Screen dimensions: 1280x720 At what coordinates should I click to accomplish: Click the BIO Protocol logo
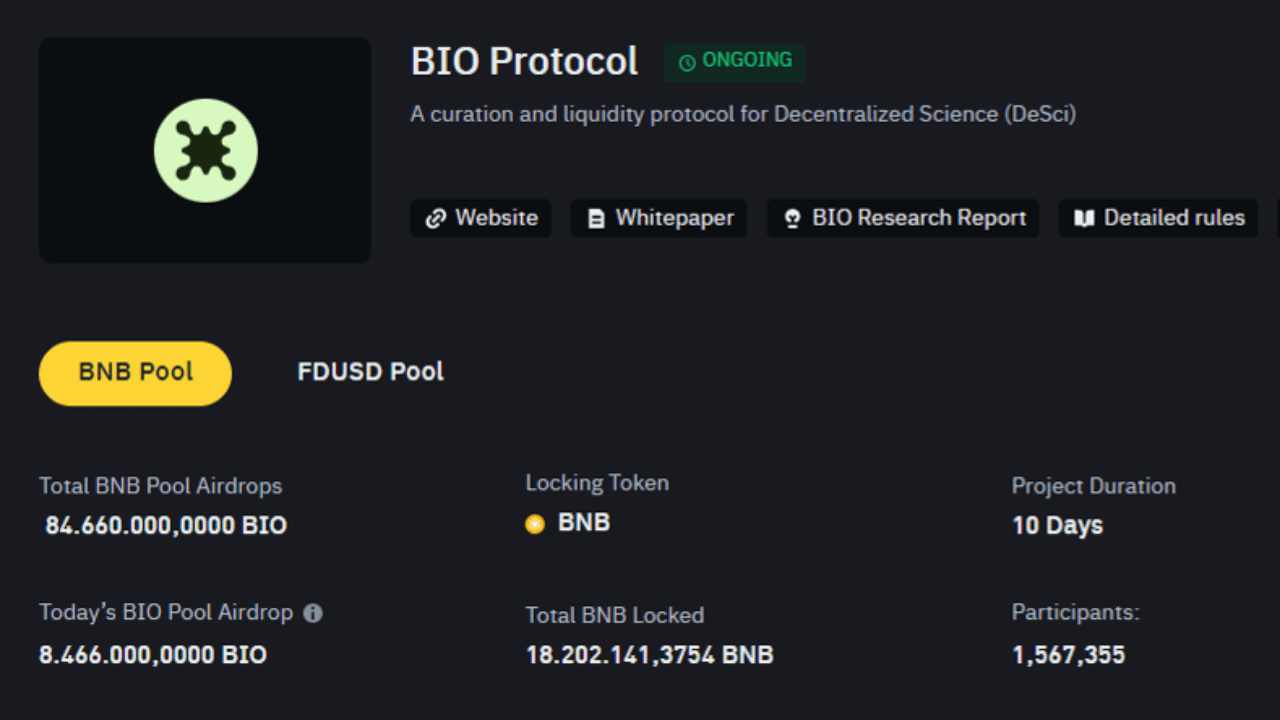point(204,150)
